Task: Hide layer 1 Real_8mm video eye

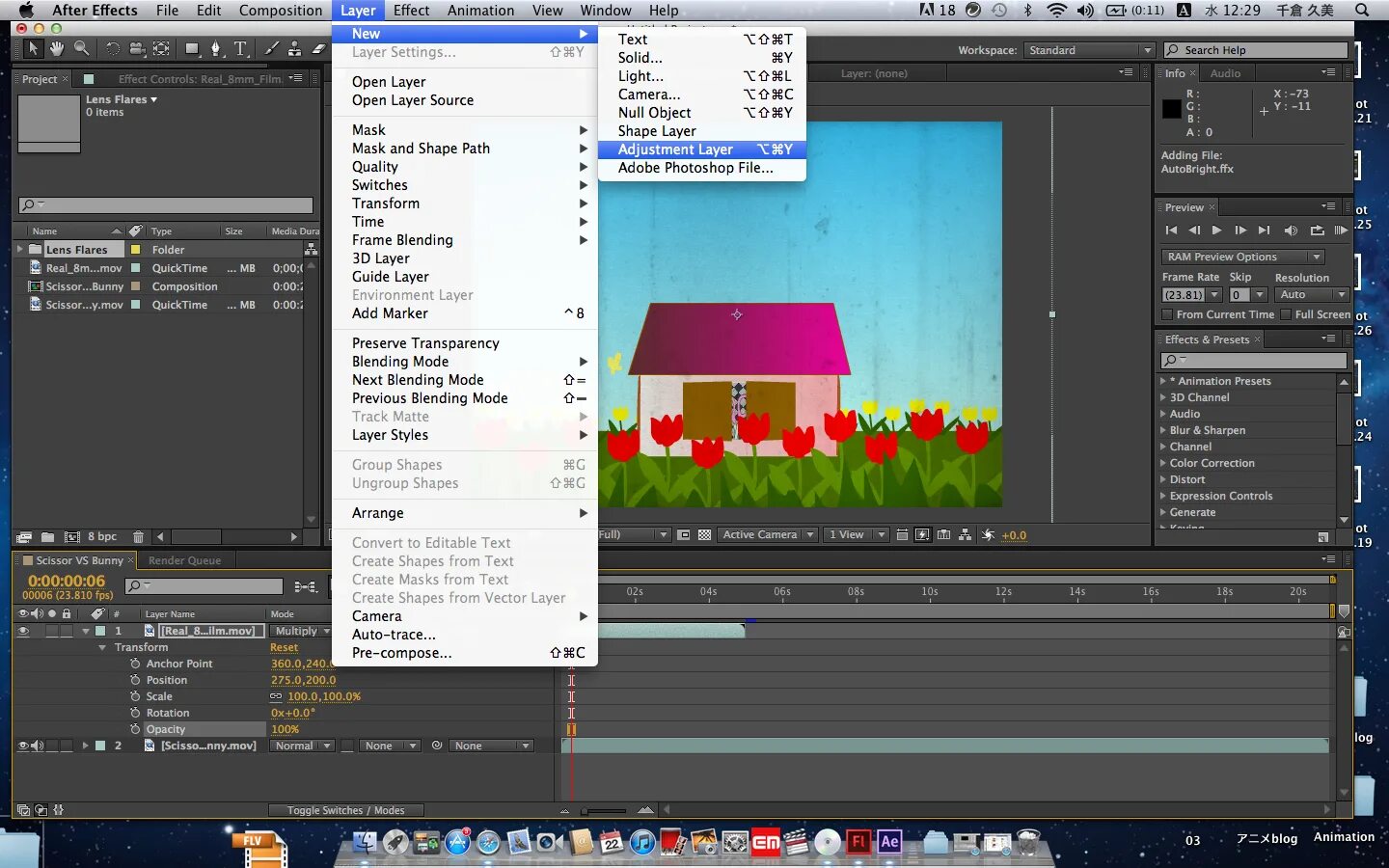Action: (x=23, y=631)
